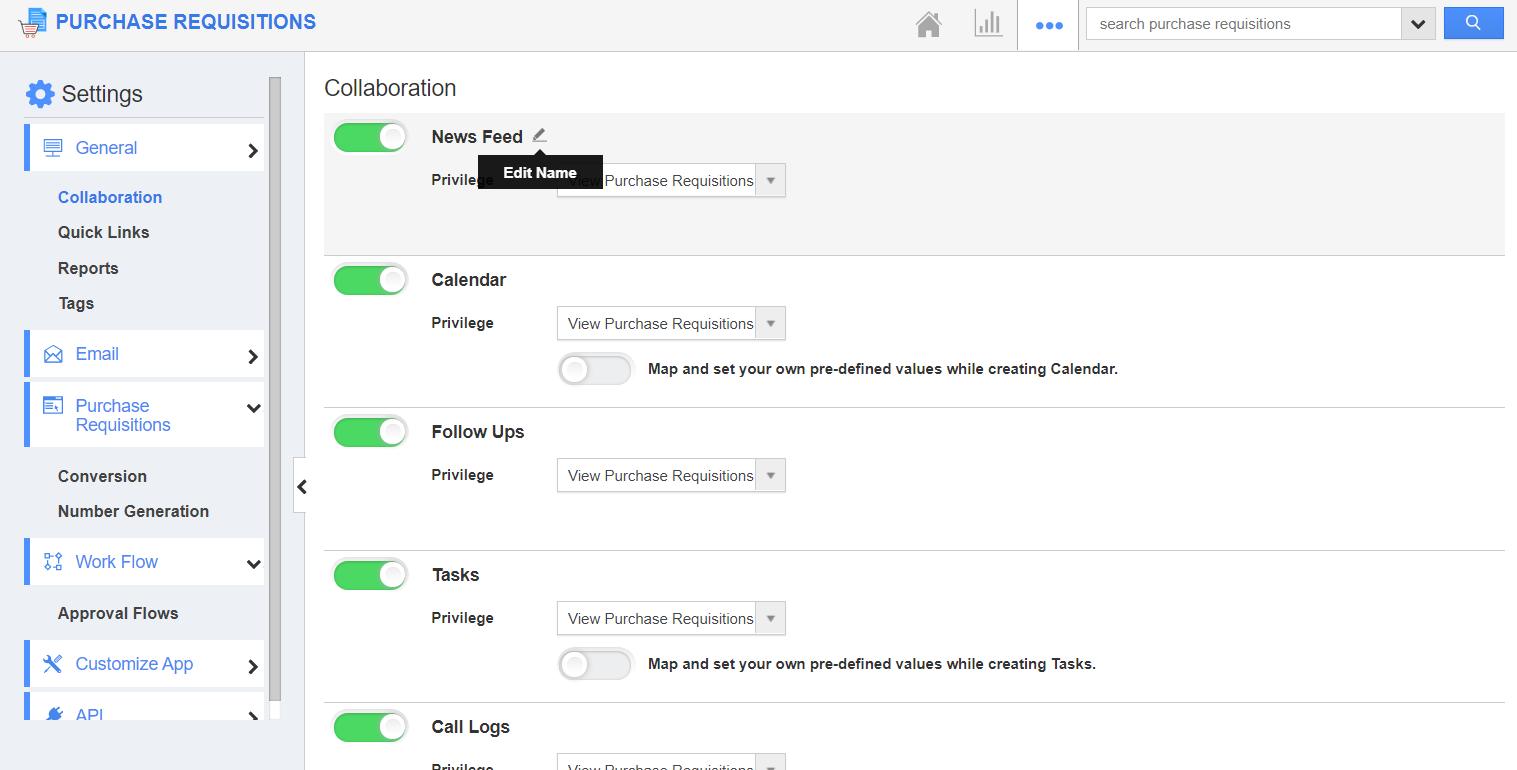Click the Purchase Requisitions app logo icon
The image size is (1517, 770).
point(33,23)
